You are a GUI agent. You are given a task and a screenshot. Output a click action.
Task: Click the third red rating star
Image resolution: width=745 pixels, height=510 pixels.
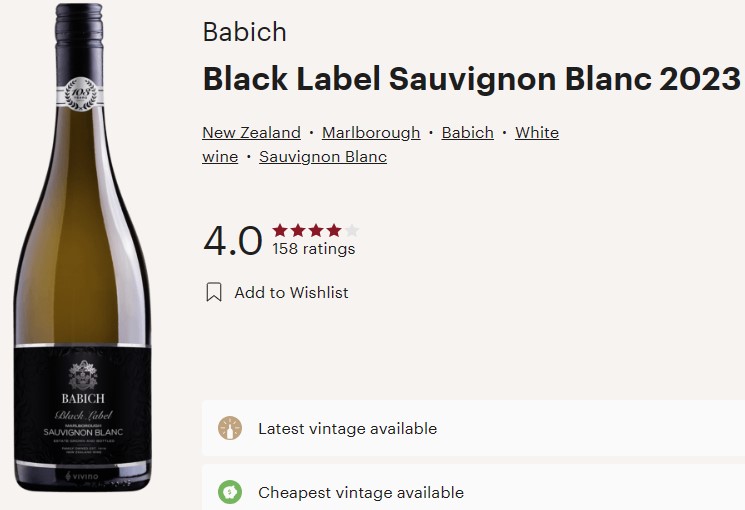click(x=316, y=231)
